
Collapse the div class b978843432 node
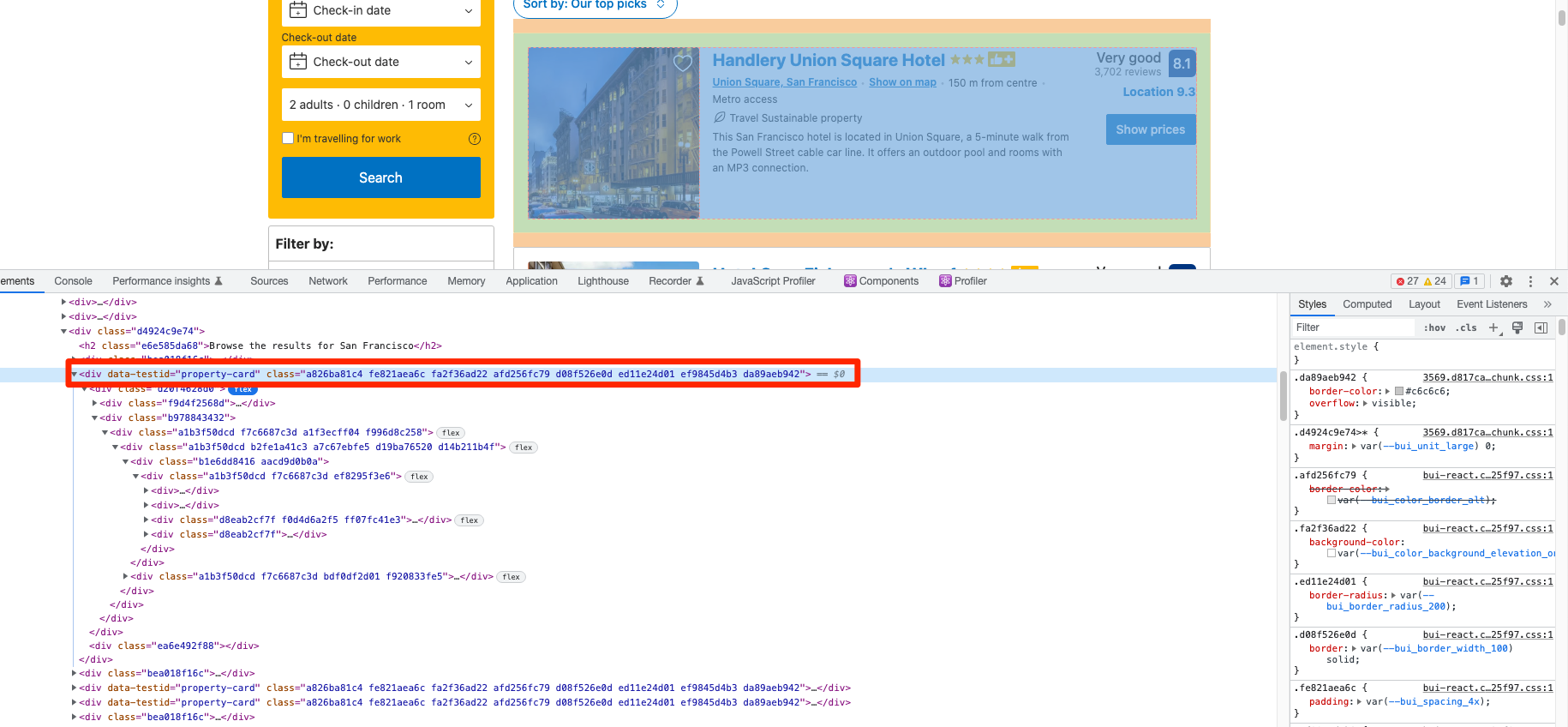(95, 418)
